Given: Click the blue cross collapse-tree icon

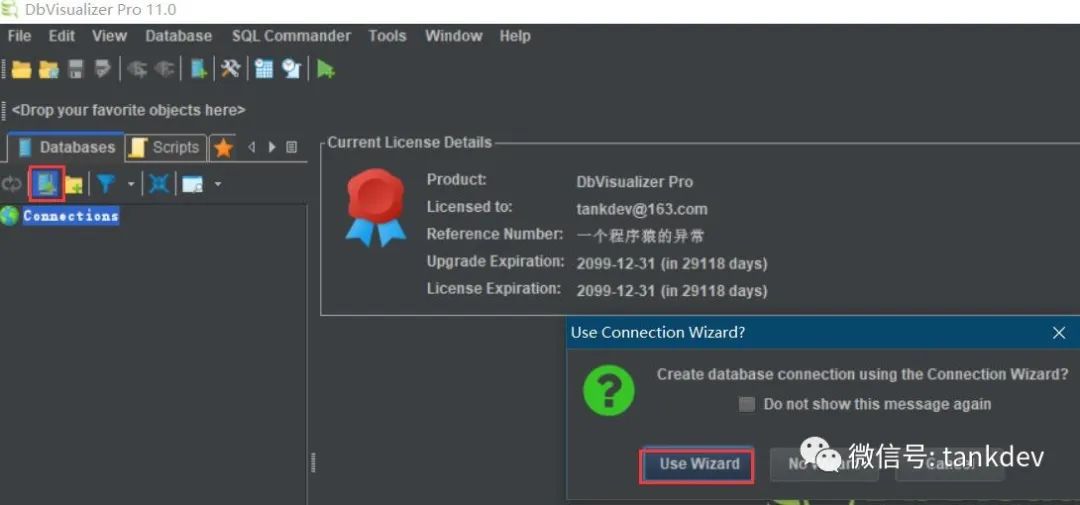Looking at the screenshot, I should tap(159, 184).
